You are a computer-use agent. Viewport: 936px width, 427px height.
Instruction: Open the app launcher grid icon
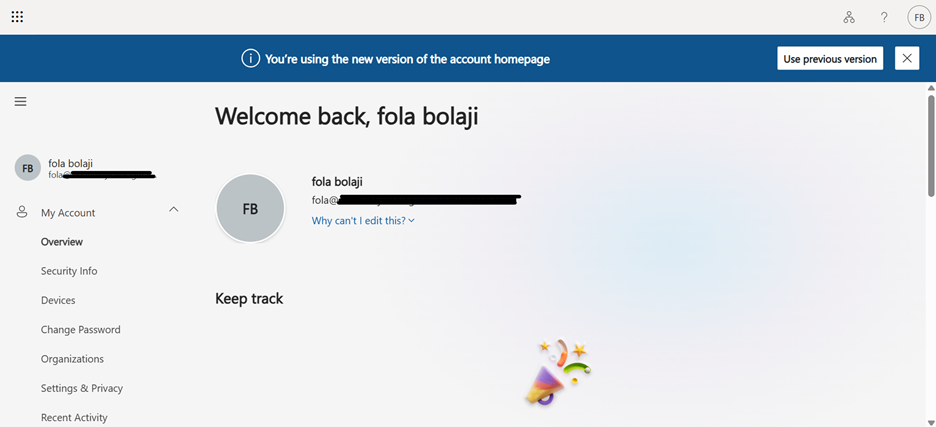(17, 17)
